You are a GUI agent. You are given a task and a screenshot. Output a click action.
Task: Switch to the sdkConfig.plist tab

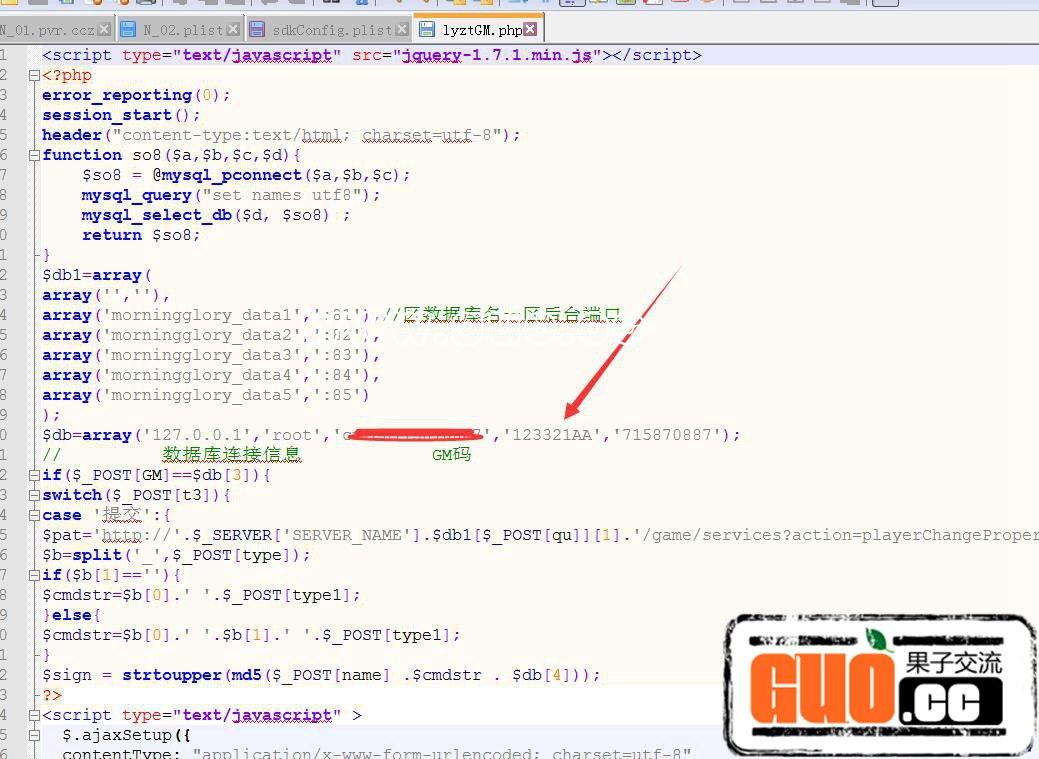[332, 30]
